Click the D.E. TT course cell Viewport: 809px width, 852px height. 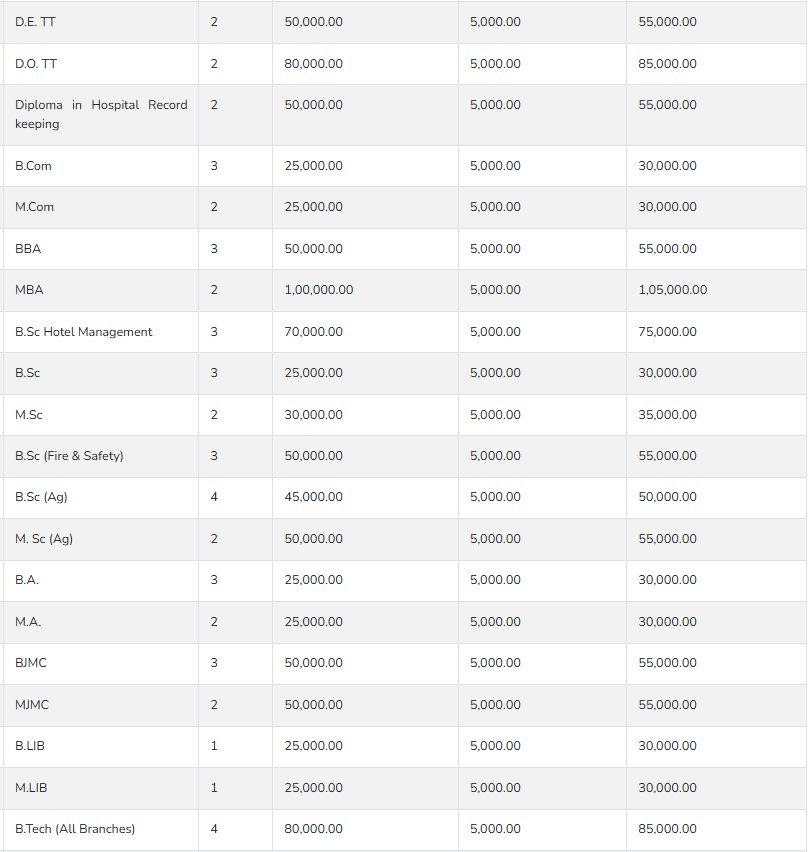click(x=35, y=22)
